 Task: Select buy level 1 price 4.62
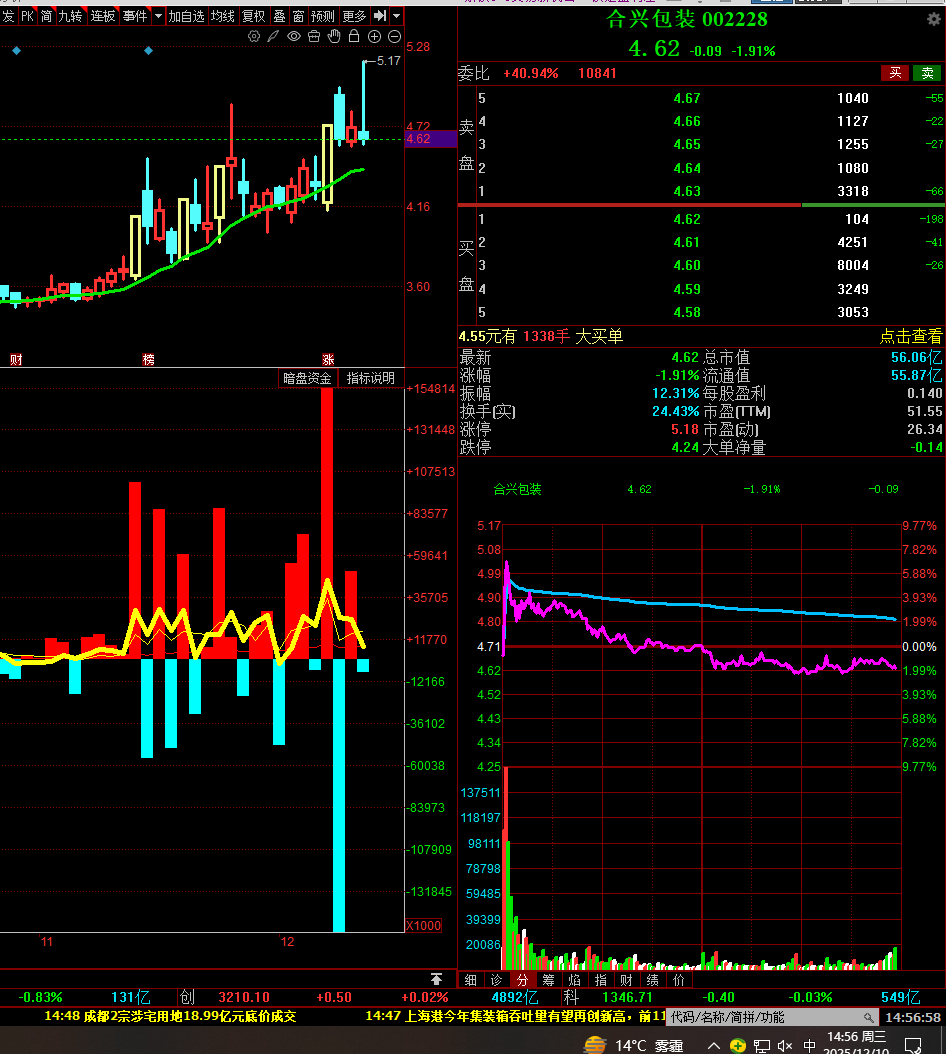687,219
